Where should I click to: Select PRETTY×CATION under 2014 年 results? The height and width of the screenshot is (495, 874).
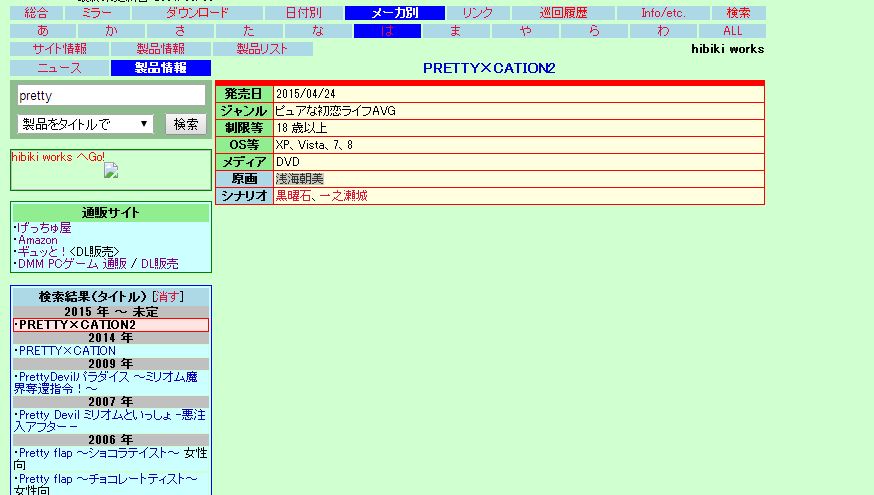click(67, 351)
